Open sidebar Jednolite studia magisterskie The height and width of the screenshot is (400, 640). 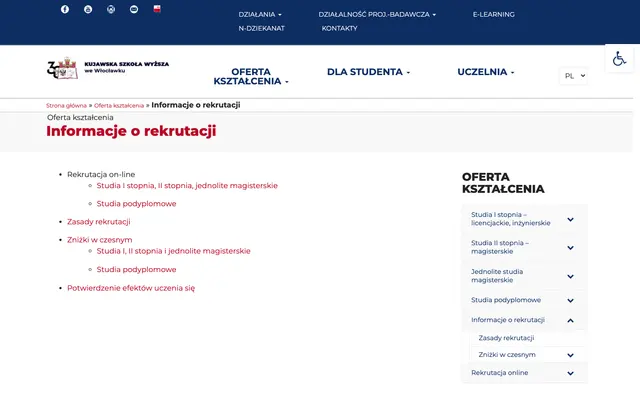(497, 276)
